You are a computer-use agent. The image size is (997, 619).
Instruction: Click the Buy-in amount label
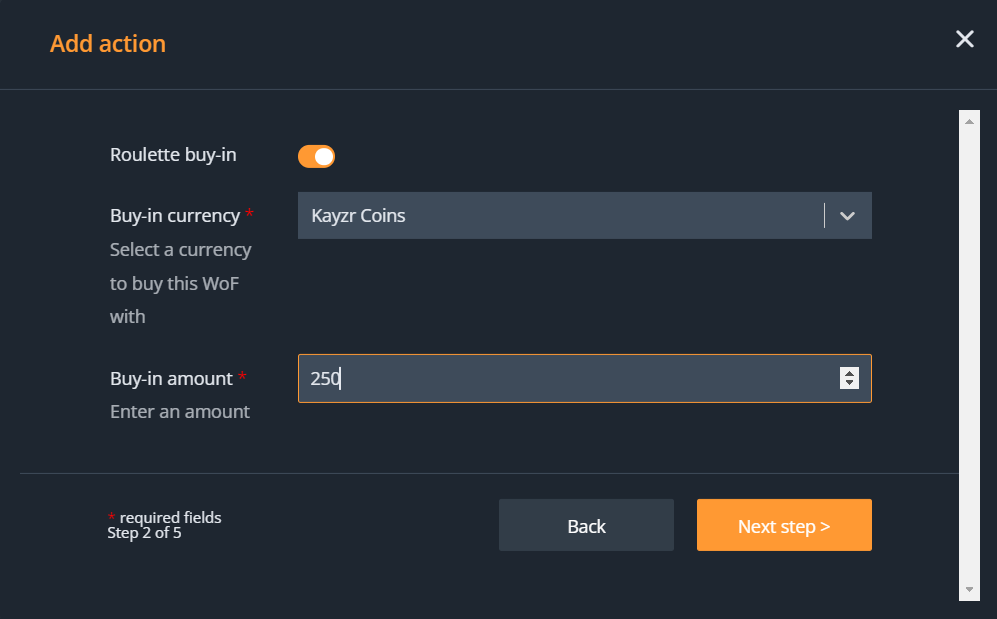[171, 379]
